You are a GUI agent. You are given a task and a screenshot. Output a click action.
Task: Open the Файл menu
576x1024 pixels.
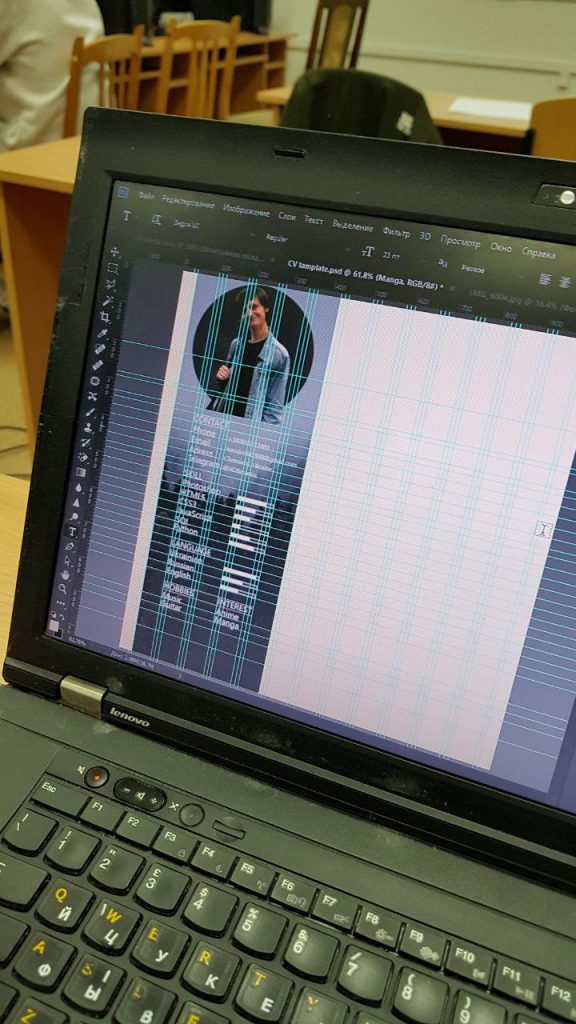(146, 196)
